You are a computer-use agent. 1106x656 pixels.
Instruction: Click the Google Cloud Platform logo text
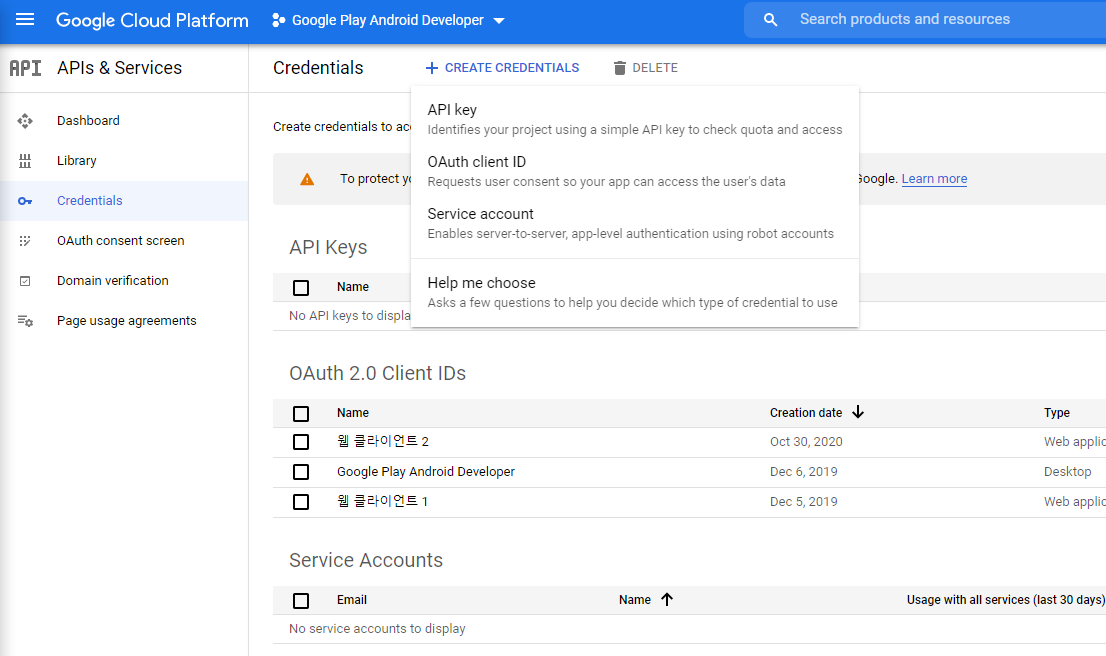coord(152,20)
